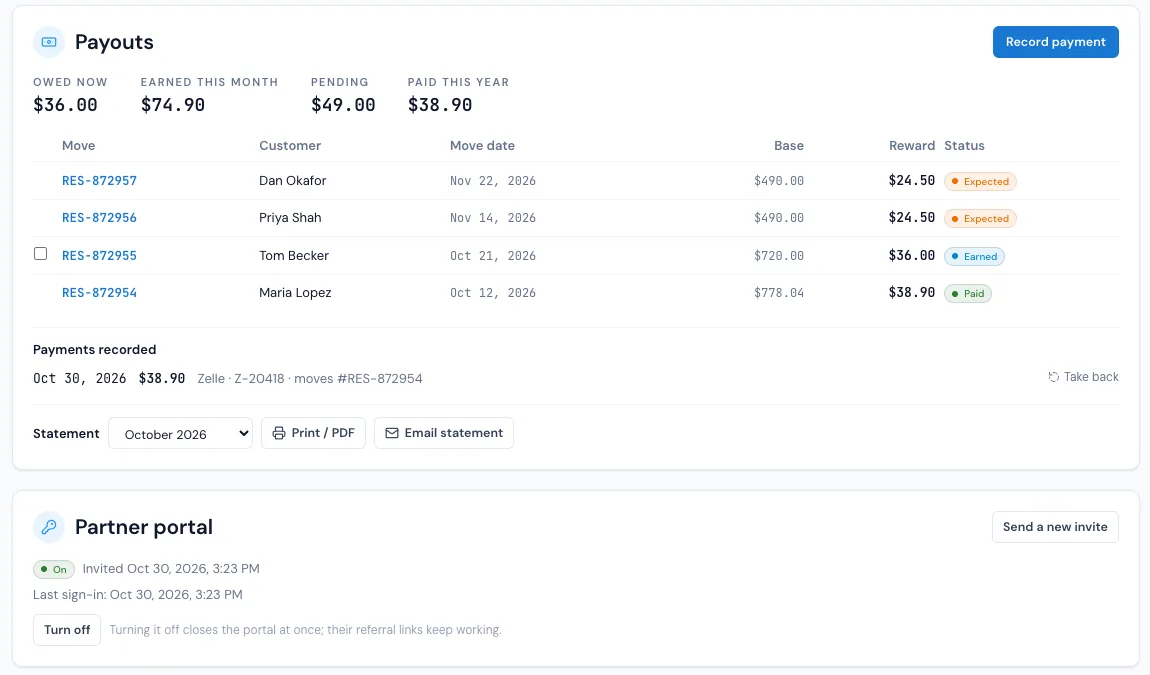Click the move date Nov 14, 2026

(493, 218)
